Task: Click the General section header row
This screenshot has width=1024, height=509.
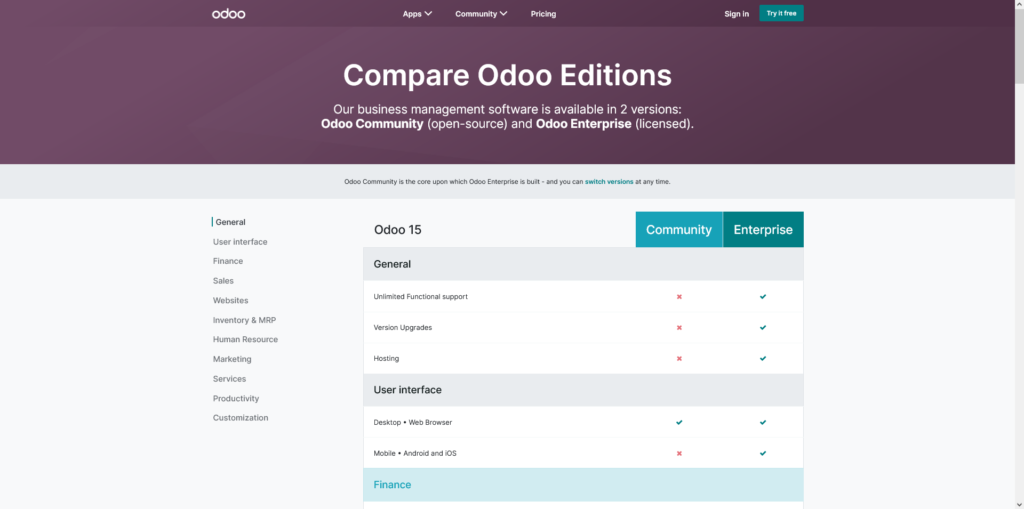Action: tap(583, 264)
